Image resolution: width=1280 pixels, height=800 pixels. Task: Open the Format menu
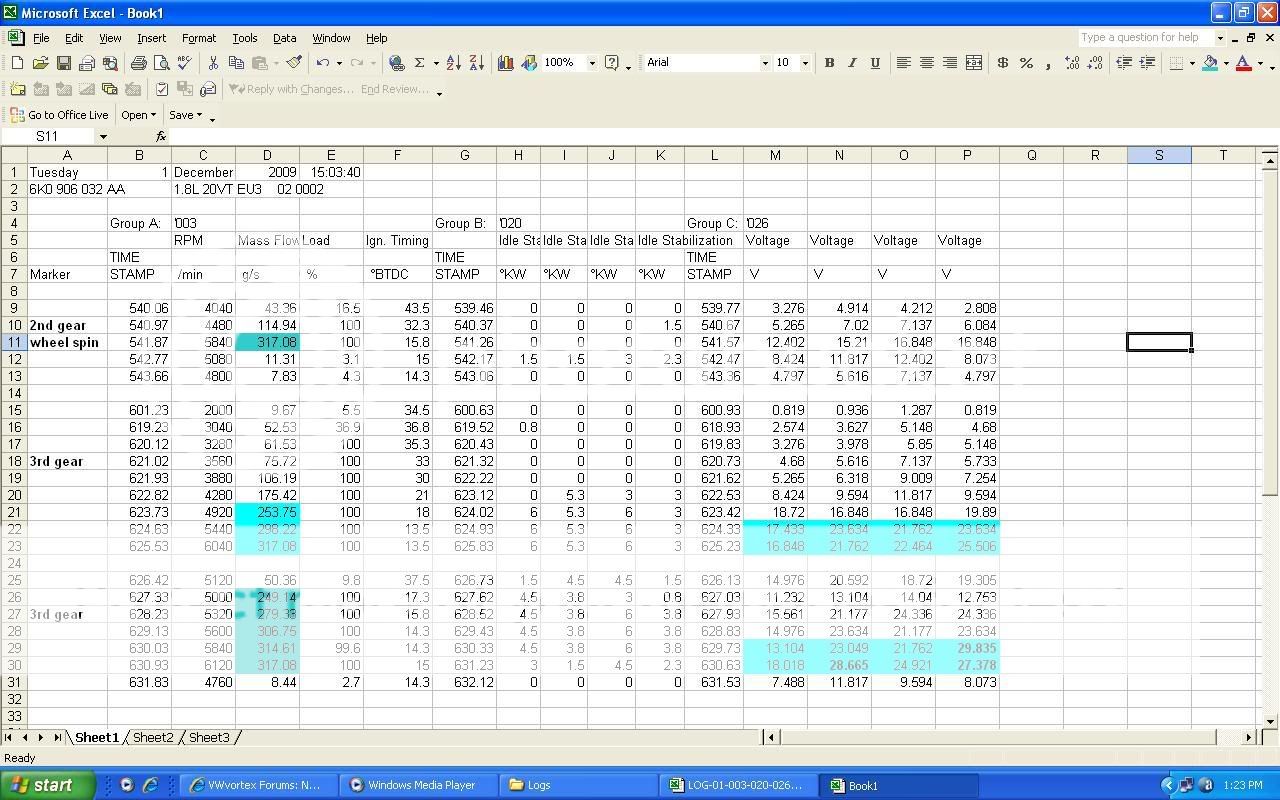coord(198,38)
